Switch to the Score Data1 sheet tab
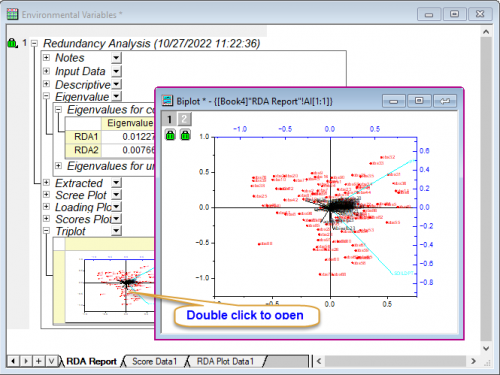500x375 pixels. point(154,361)
